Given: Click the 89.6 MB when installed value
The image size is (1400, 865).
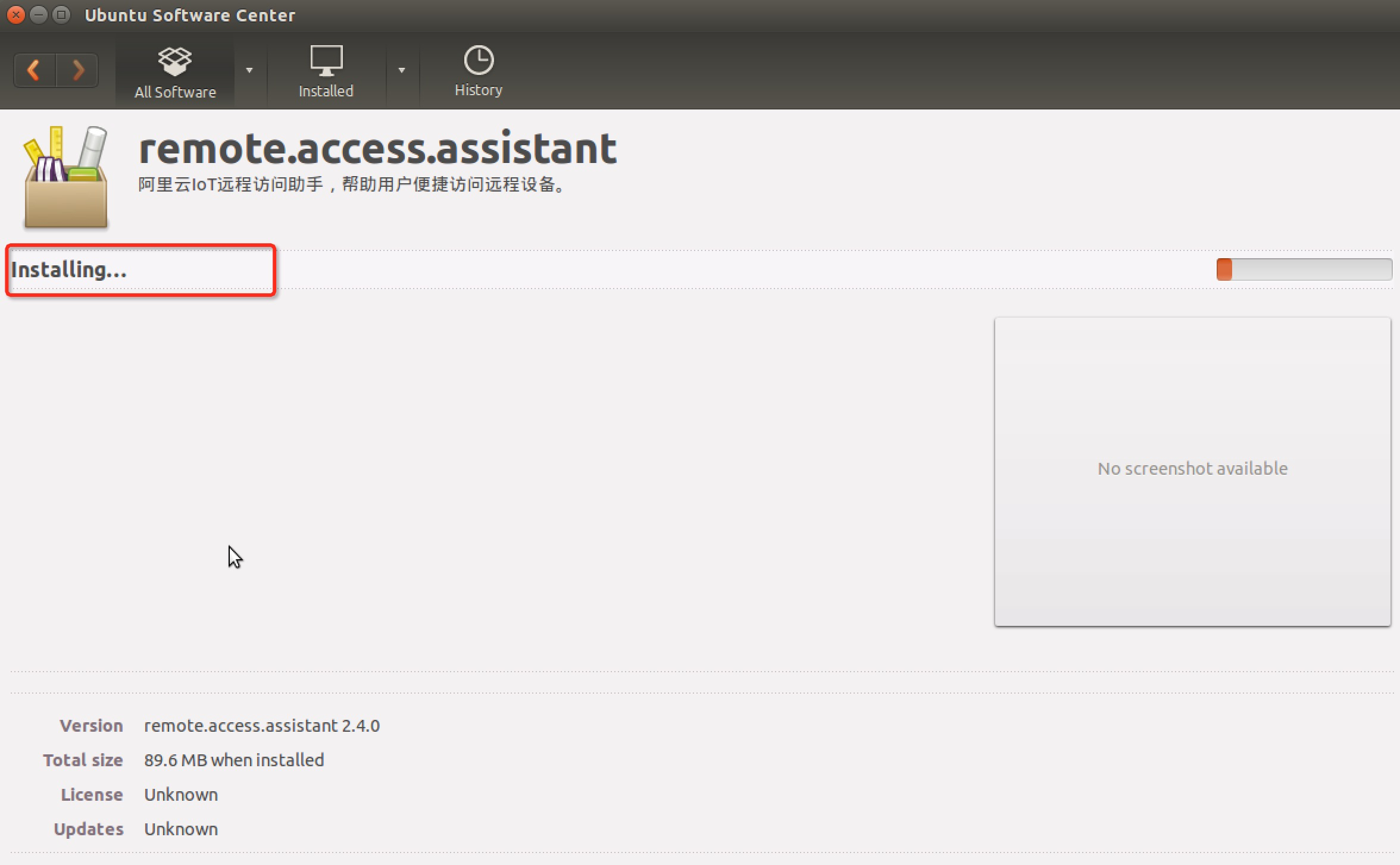Looking at the screenshot, I should [234, 760].
